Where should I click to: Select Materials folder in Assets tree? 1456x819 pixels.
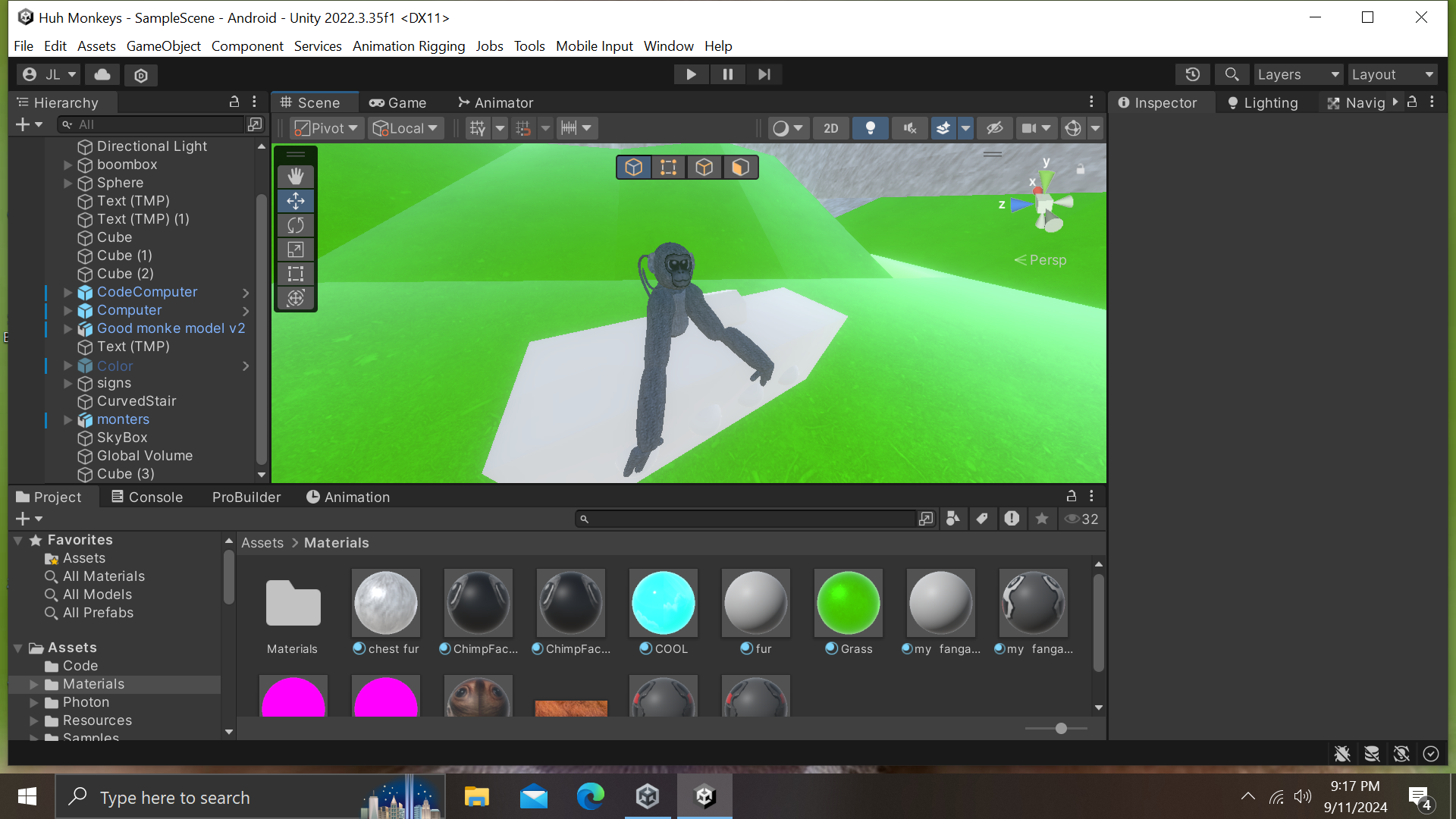(93, 684)
